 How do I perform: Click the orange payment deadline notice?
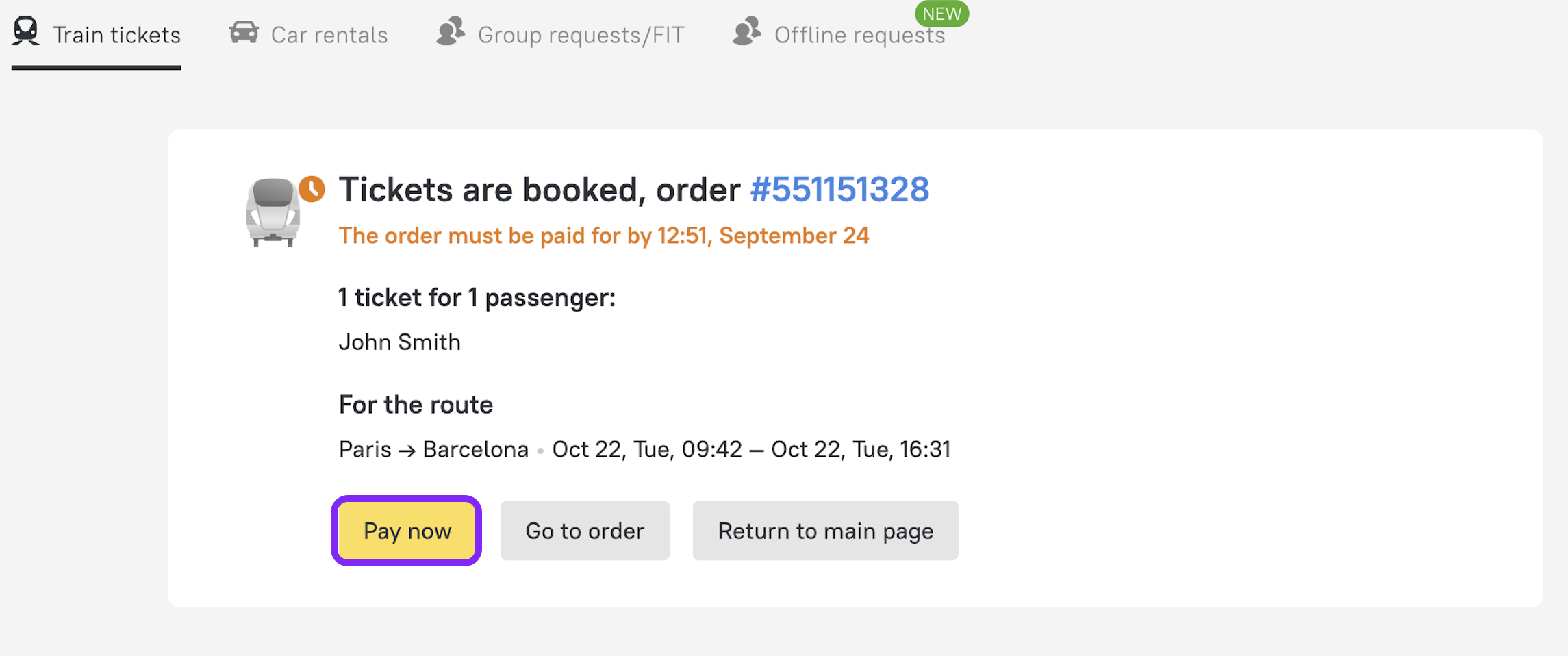click(x=603, y=236)
